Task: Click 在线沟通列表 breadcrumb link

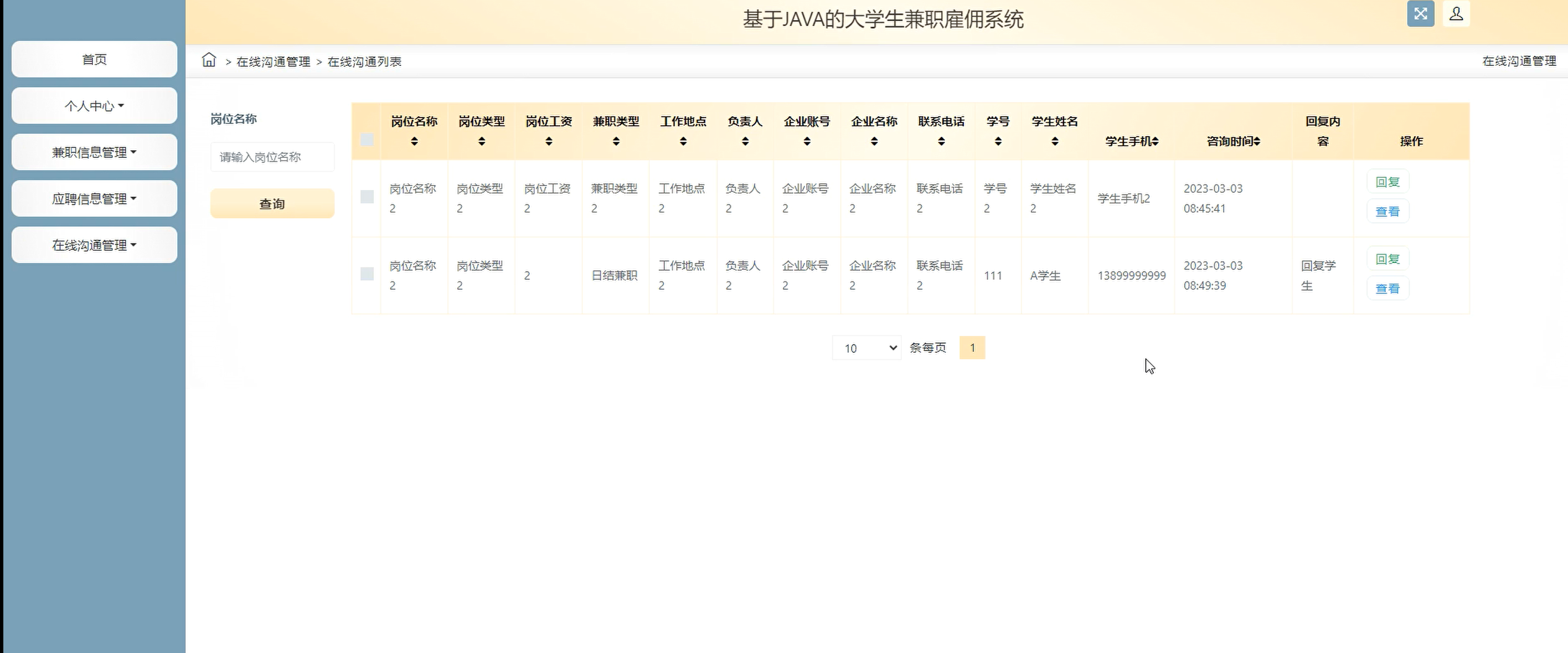Action: 365,61
